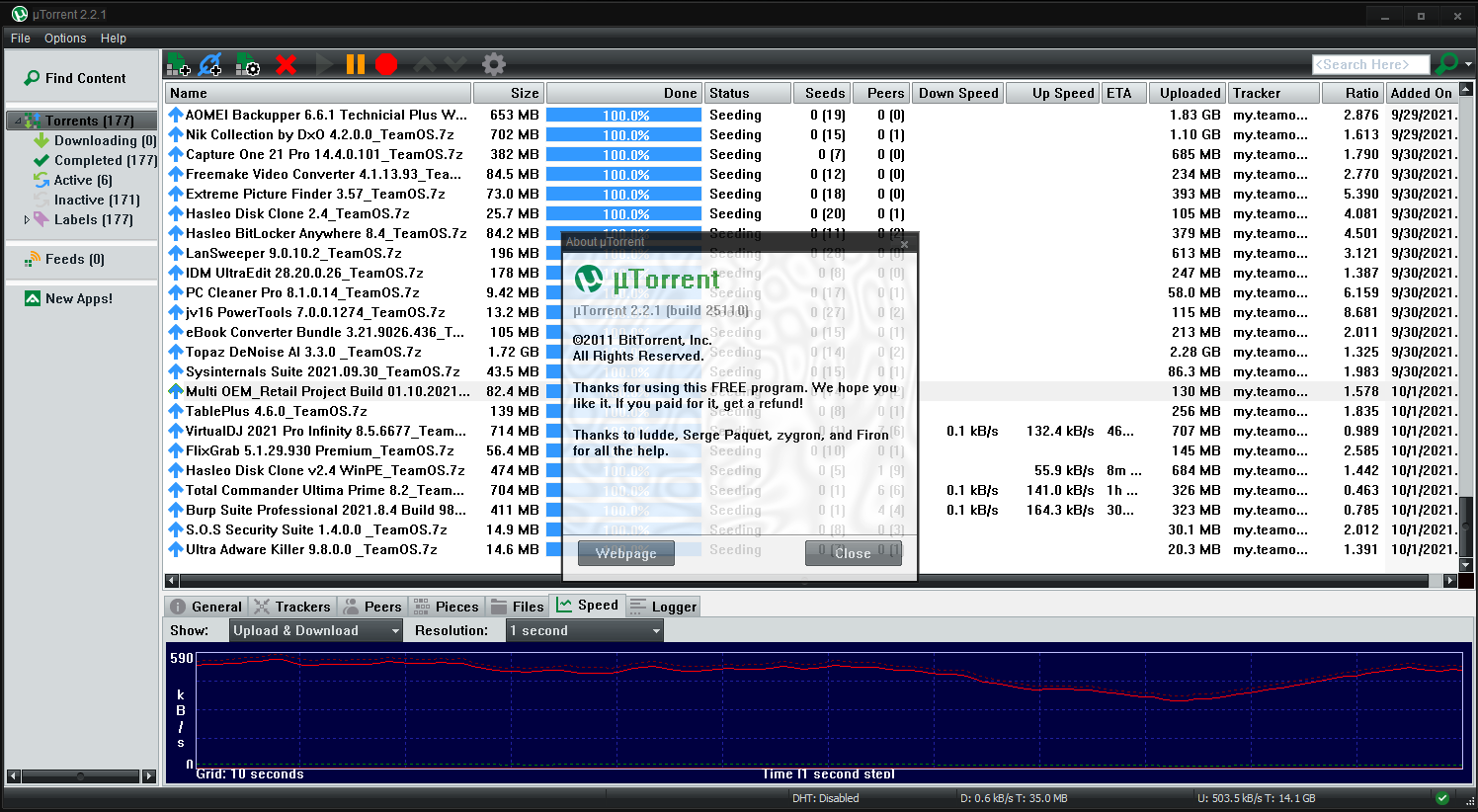Click the green network status checkmark icon
The height and width of the screenshot is (812, 1478).
(x=1442, y=798)
